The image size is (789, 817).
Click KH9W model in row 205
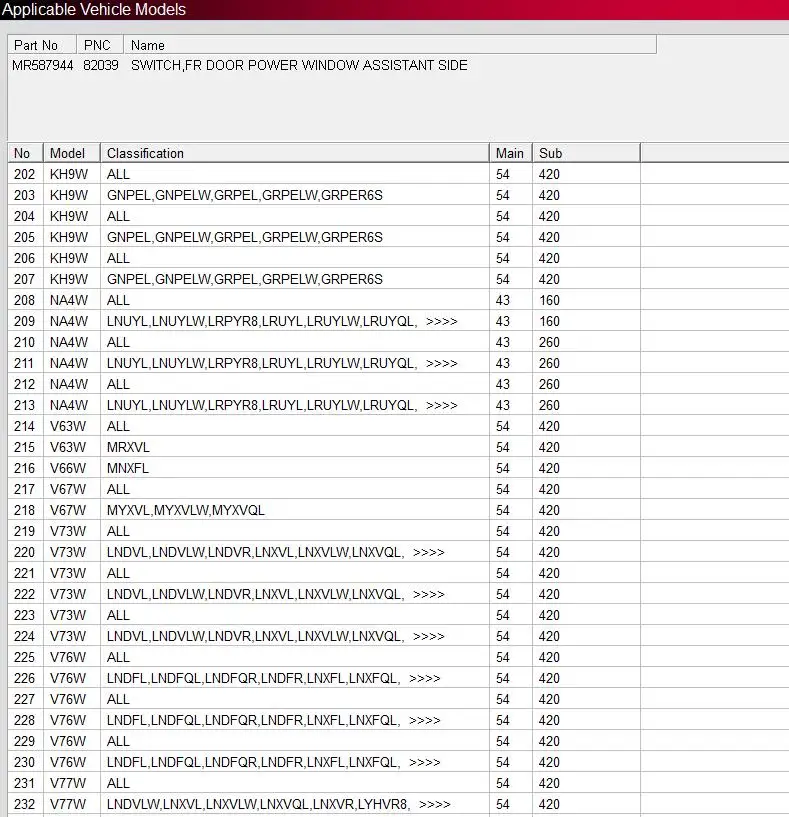coord(69,237)
